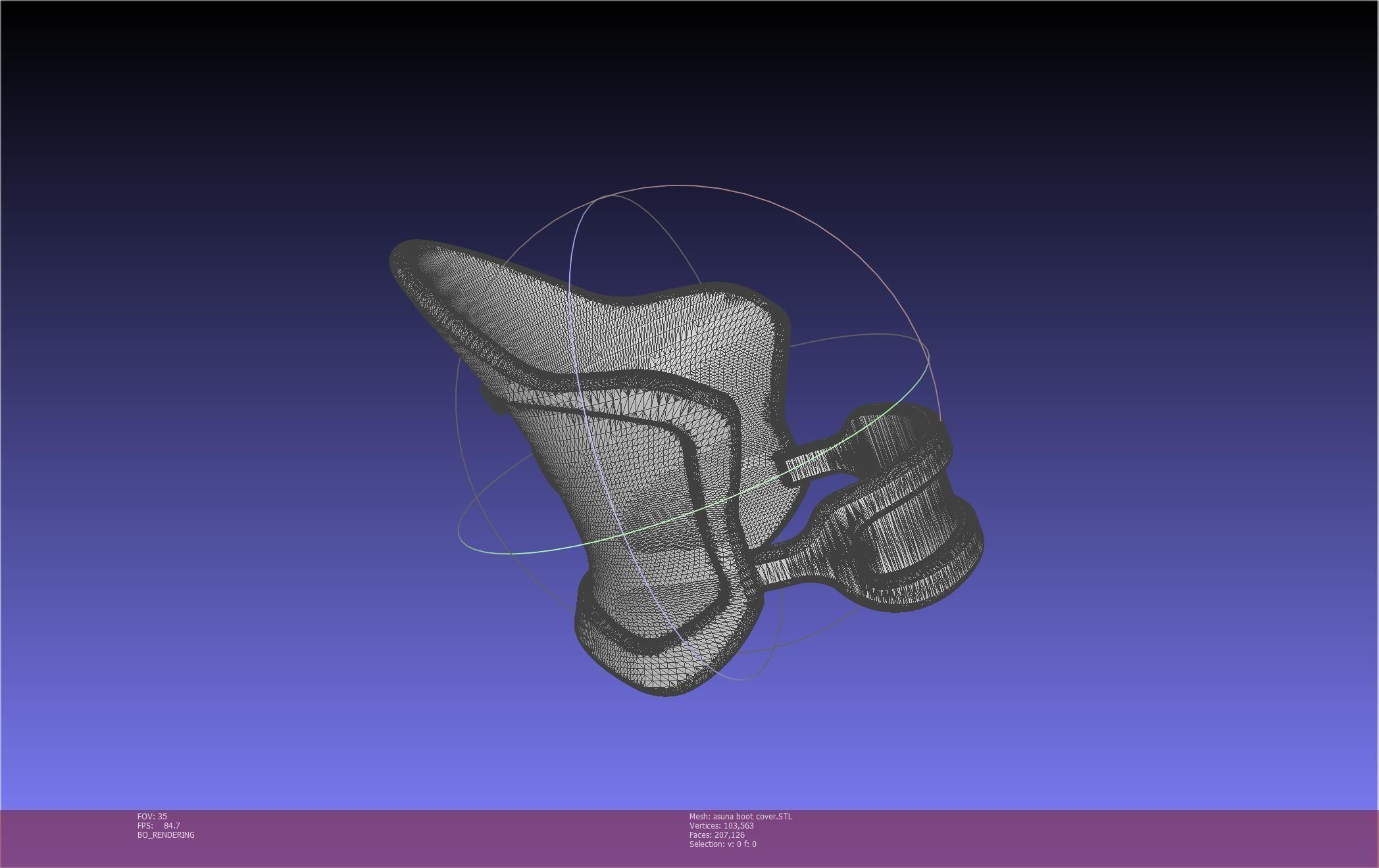1379x868 pixels.
Task: Click the BO_RENDERING status text
Action: (x=166, y=834)
